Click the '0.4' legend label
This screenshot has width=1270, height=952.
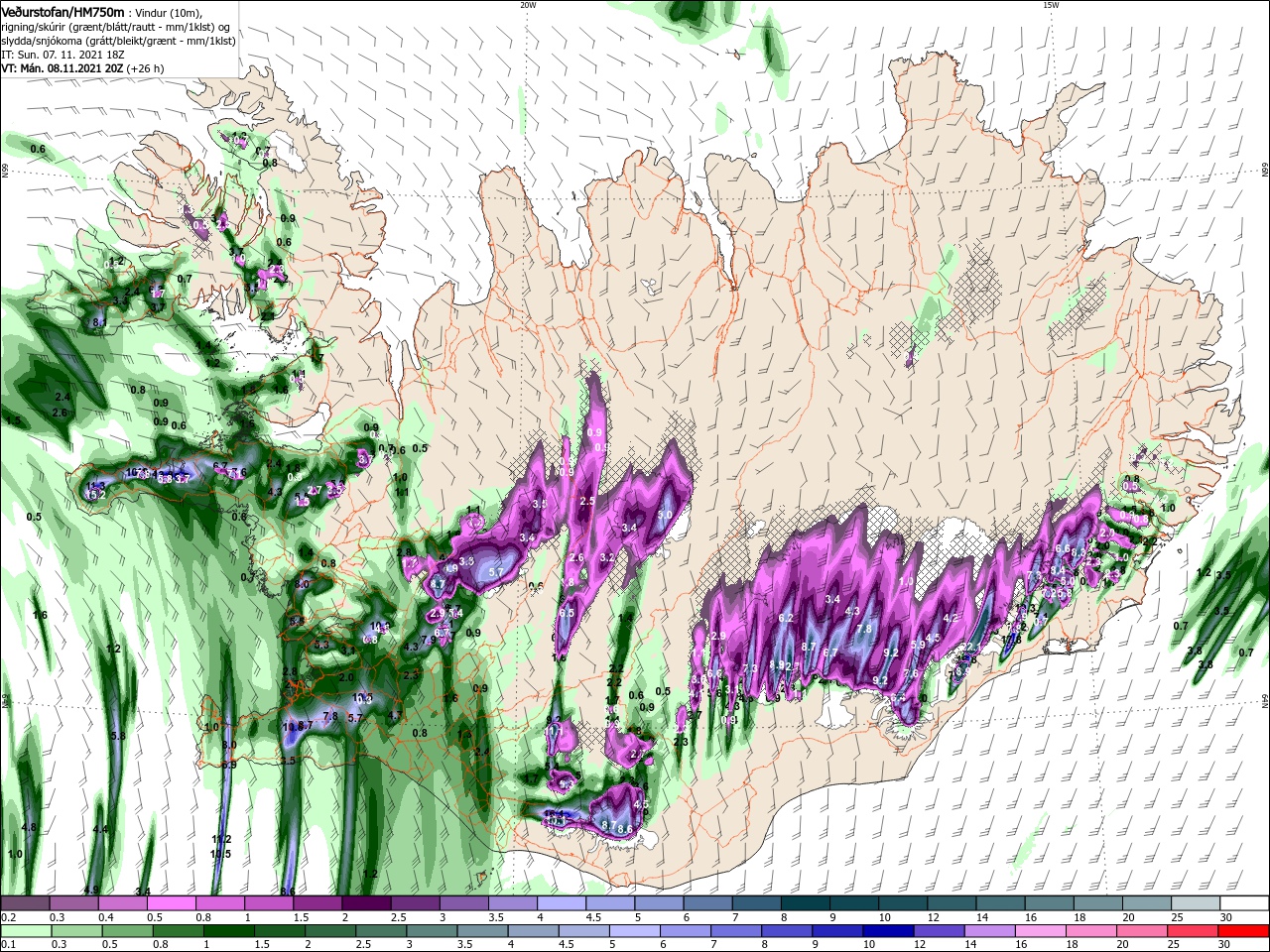coord(106,917)
